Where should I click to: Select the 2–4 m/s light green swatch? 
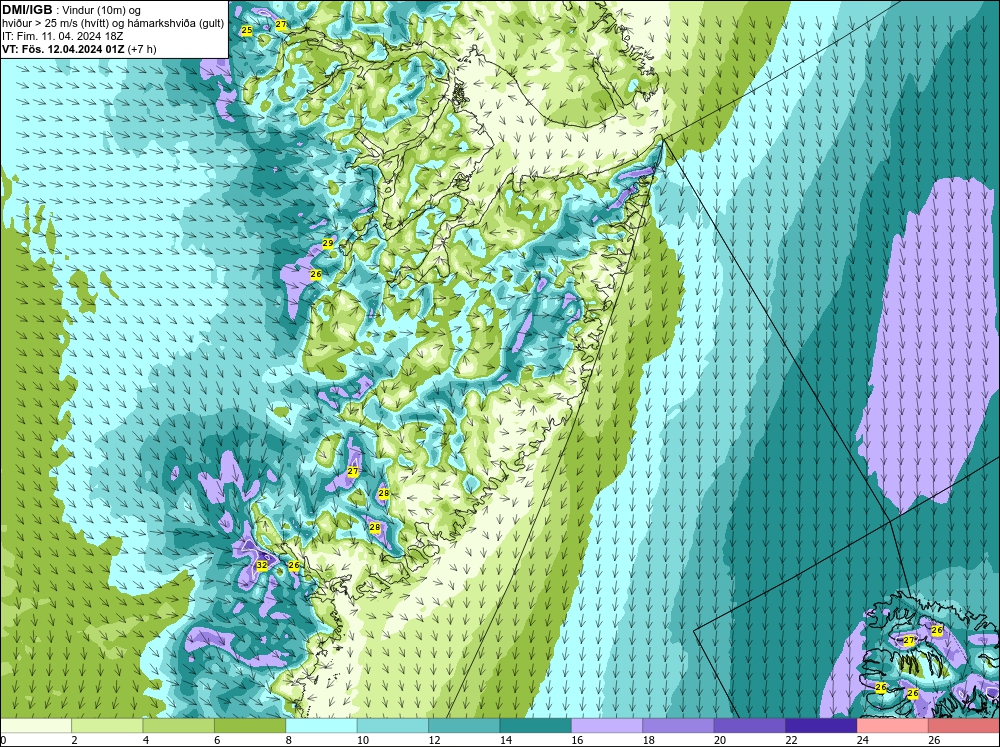107,726
